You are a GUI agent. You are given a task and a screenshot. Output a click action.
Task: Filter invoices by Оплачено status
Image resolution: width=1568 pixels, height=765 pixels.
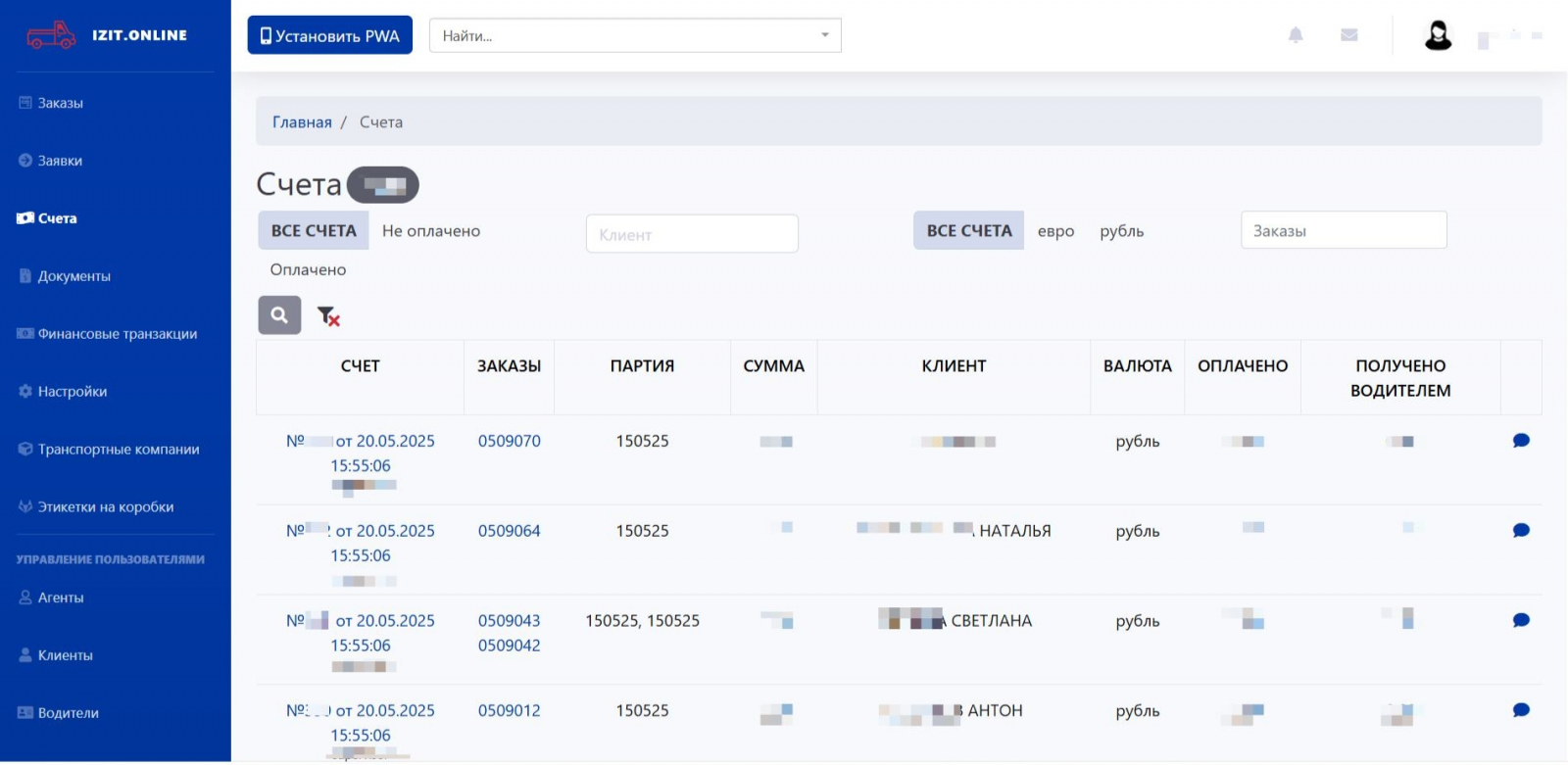tap(308, 269)
